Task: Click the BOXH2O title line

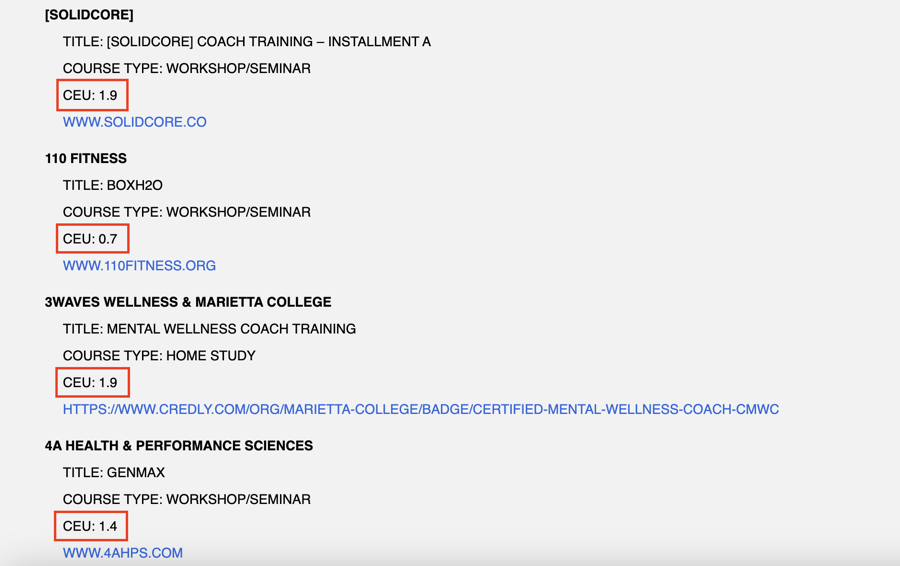Action: (112, 185)
